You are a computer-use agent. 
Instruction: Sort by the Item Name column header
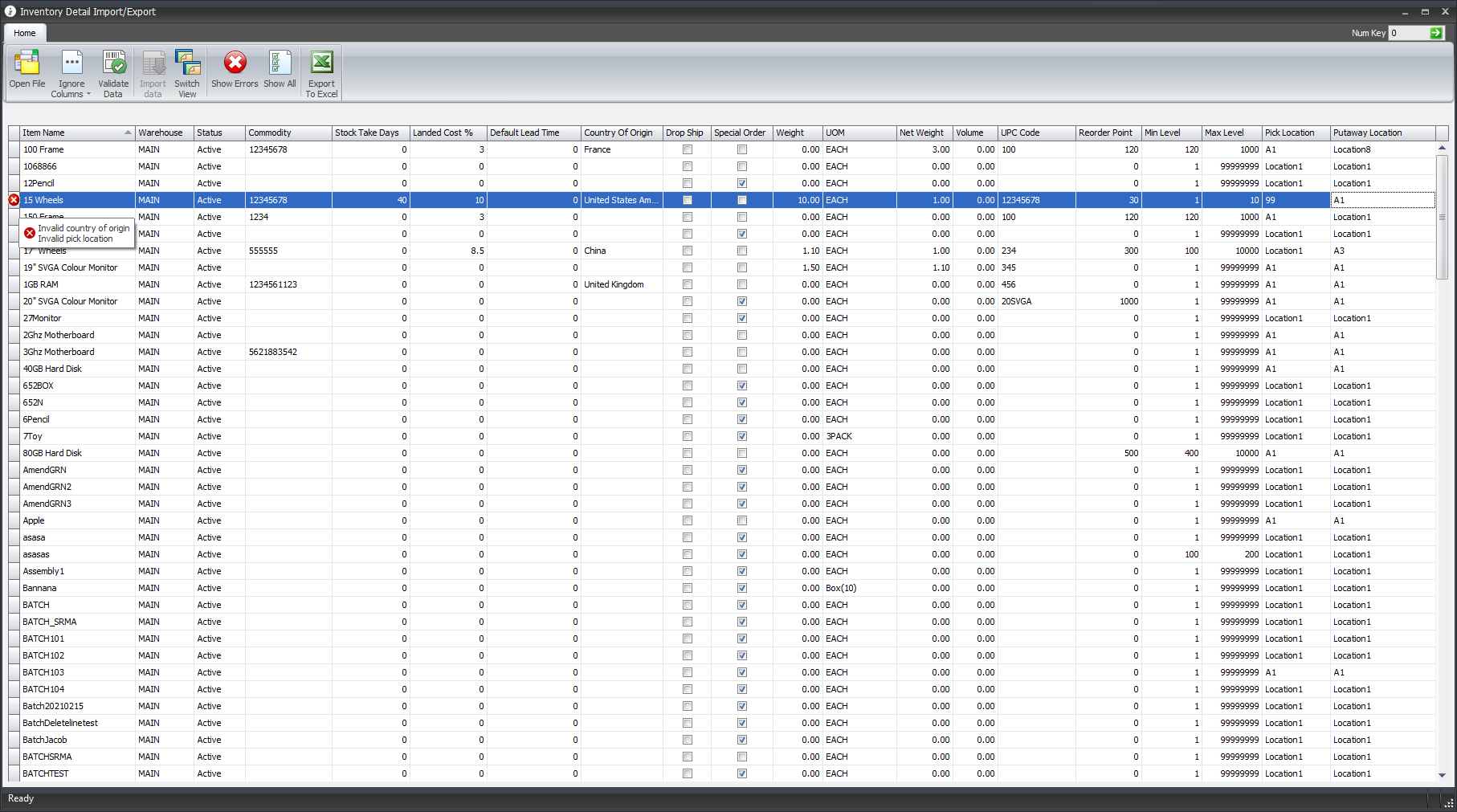click(72, 133)
